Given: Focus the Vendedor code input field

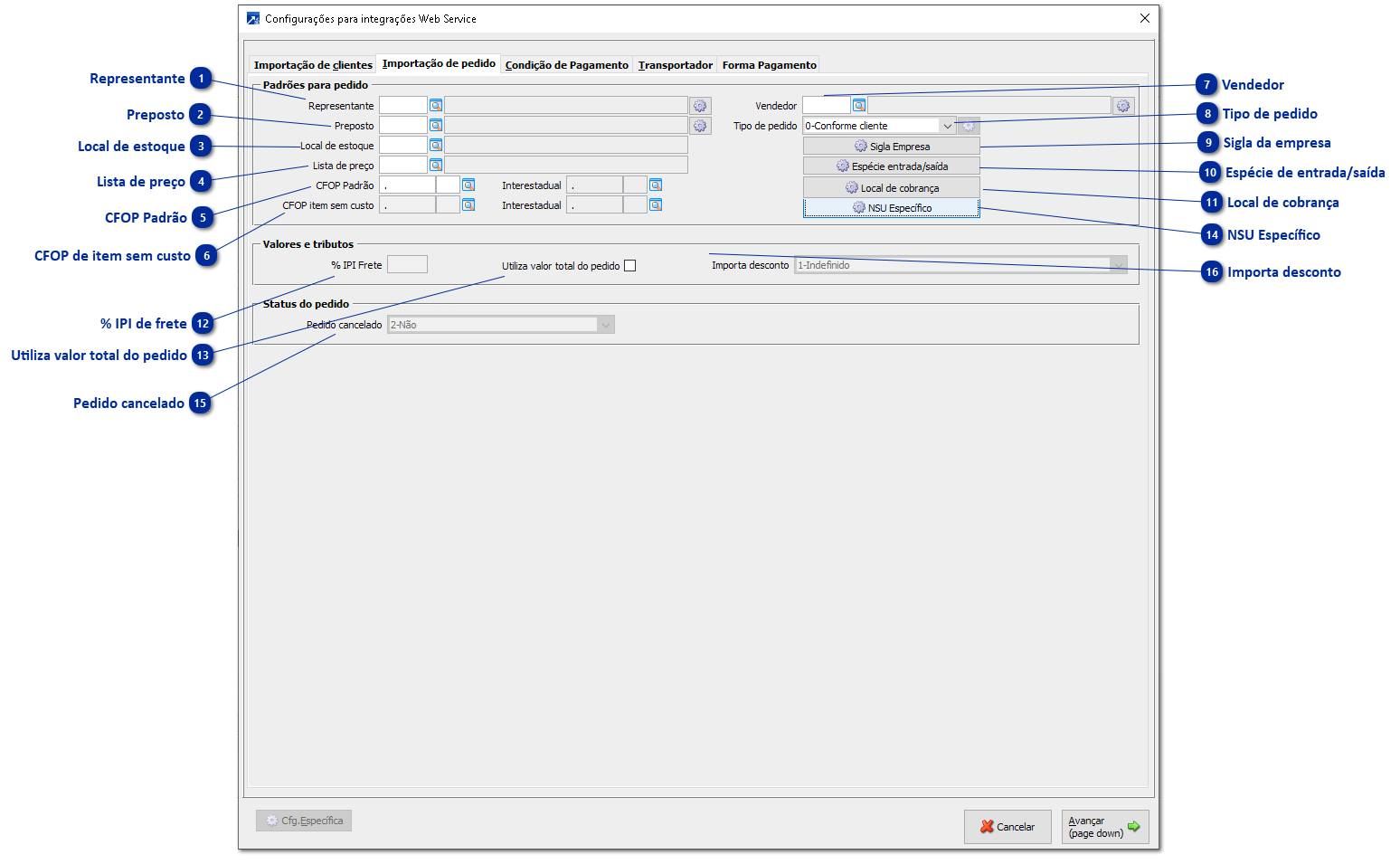Looking at the screenshot, I should 827,106.
